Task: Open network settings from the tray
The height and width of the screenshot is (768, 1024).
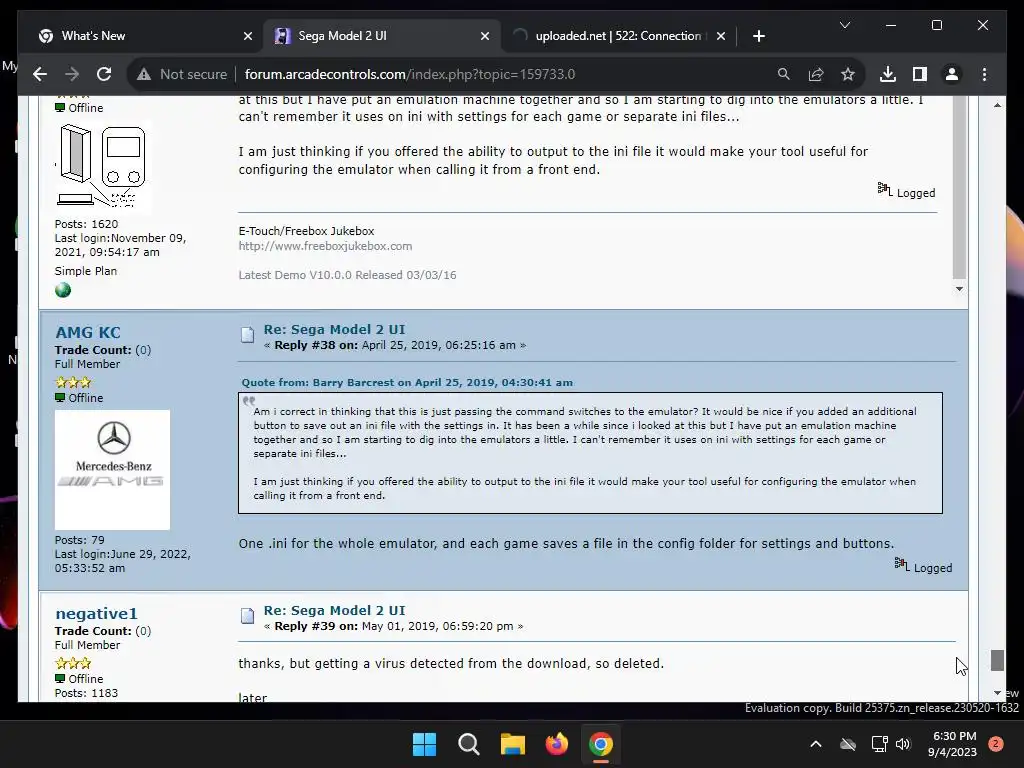Action: [x=879, y=744]
